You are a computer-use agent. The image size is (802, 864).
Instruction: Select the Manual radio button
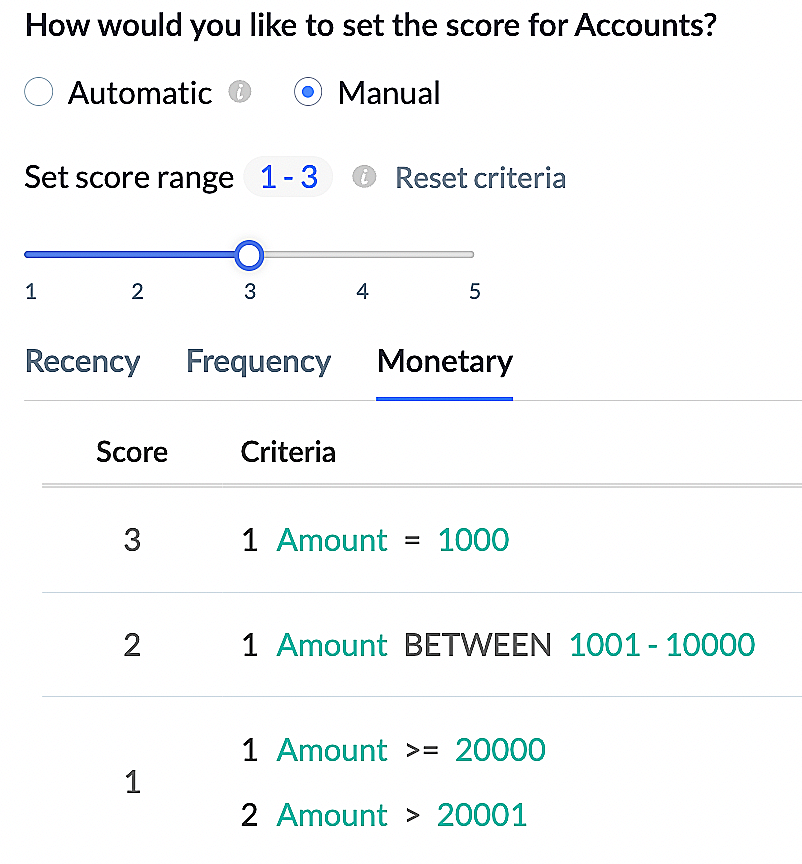click(x=308, y=93)
